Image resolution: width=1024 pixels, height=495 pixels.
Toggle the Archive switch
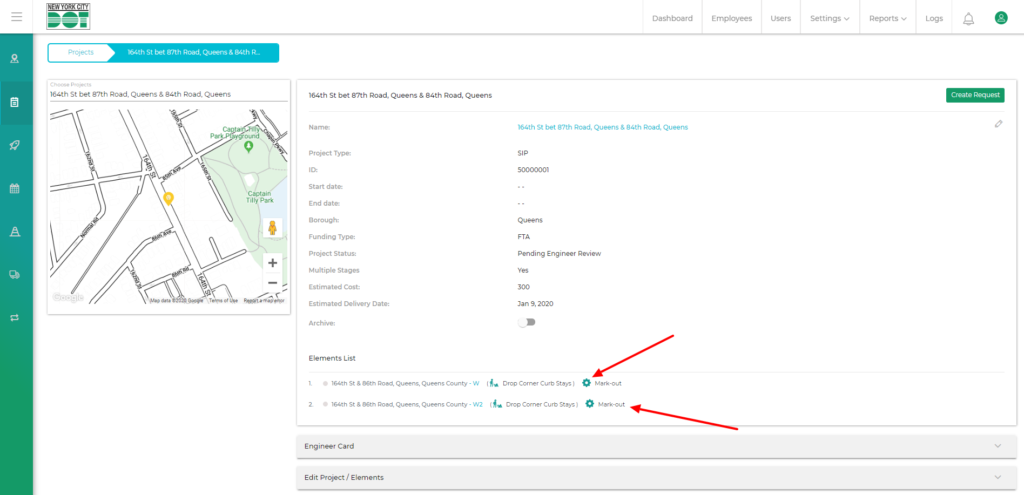tap(526, 322)
